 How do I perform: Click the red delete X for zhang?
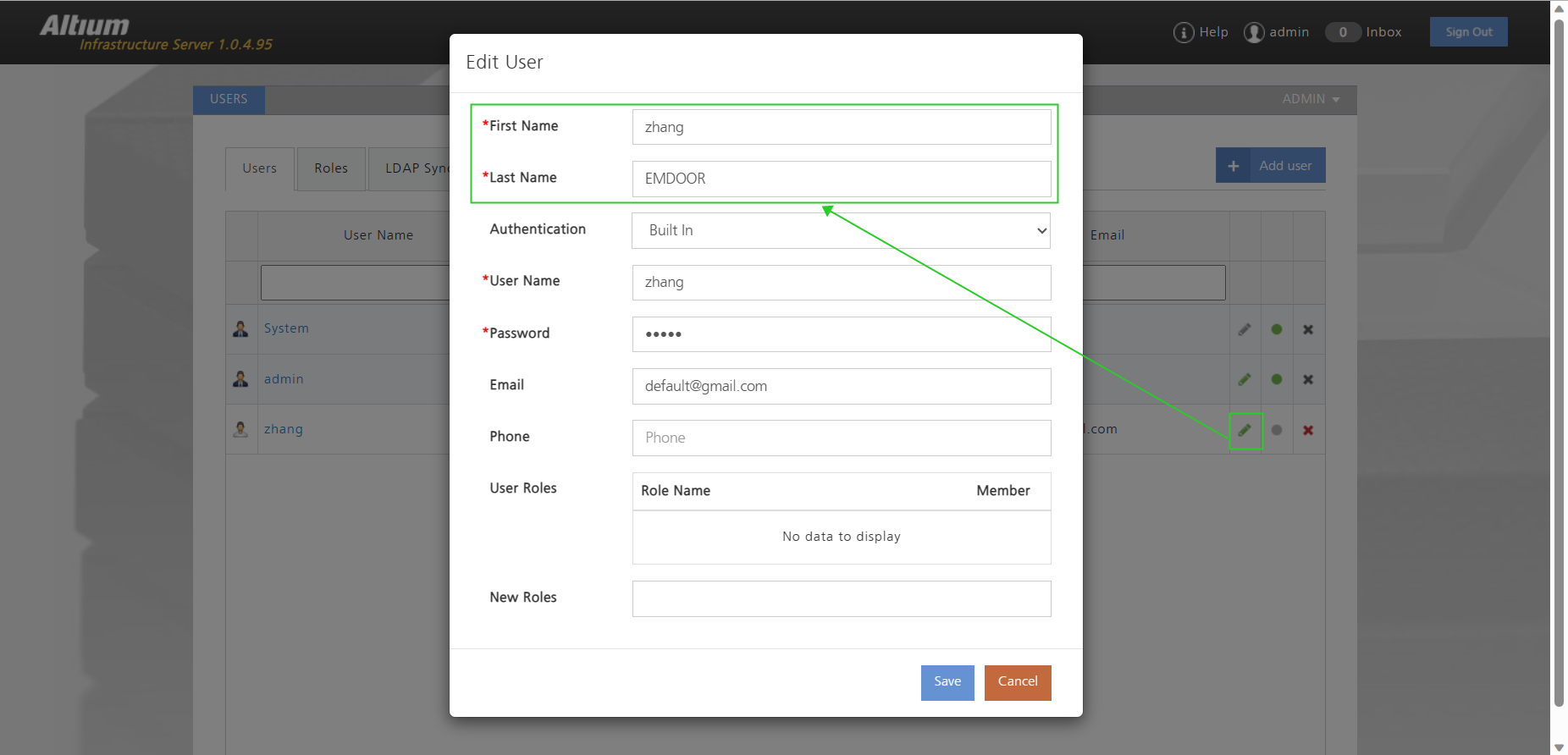click(x=1308, y=430)
